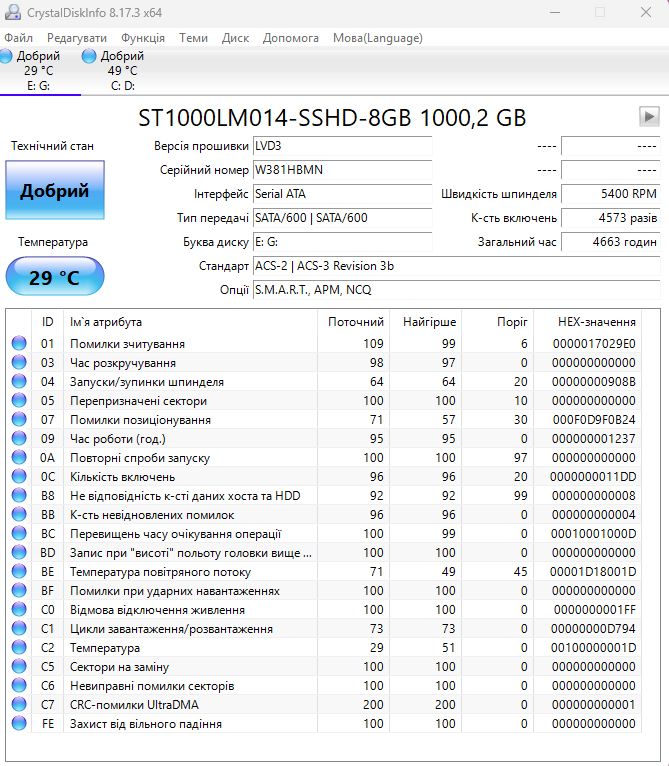669x766 pixels.
Task: Open the Теми menu
Action: click(193, 38)
